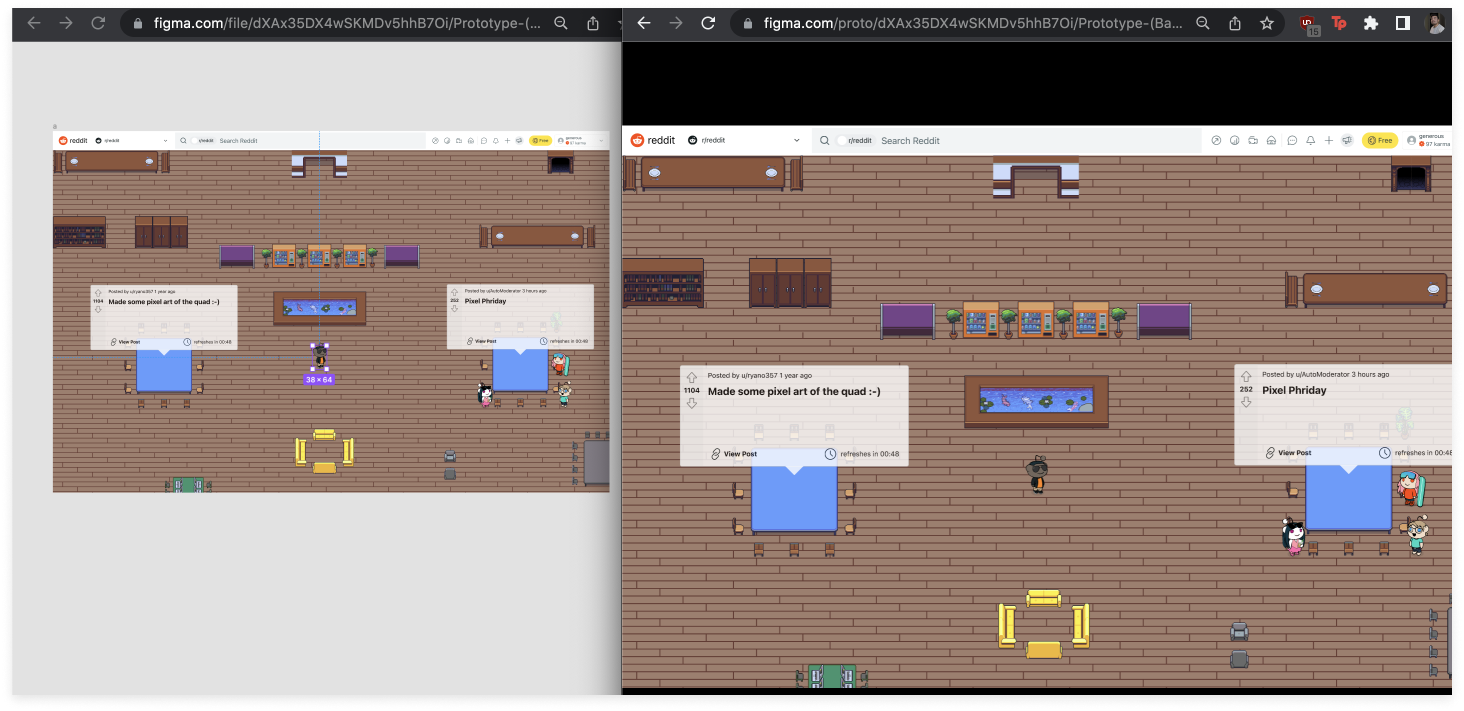Screen dimensions: 1464x711
Task: Click the search magnifier icon in Reddit navbar
Action: tap(824, 140)
